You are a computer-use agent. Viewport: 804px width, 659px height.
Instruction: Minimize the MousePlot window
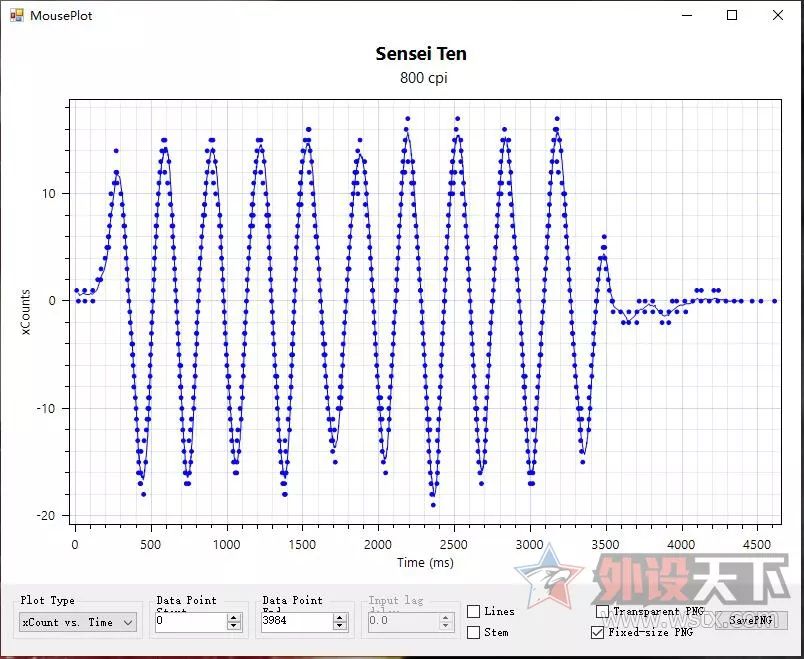tap(687, 15)
